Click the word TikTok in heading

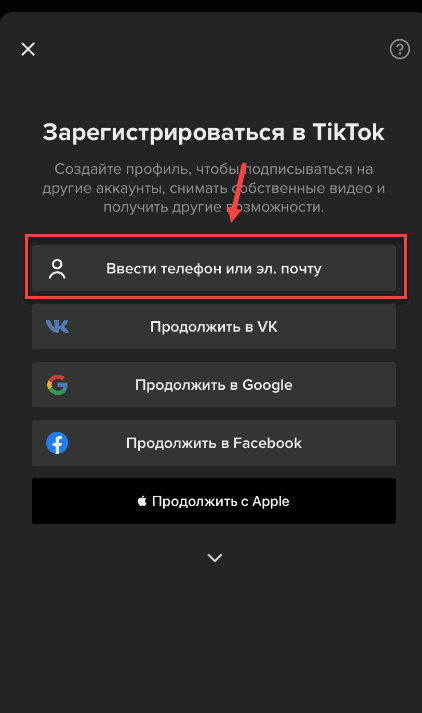point(349,132)
